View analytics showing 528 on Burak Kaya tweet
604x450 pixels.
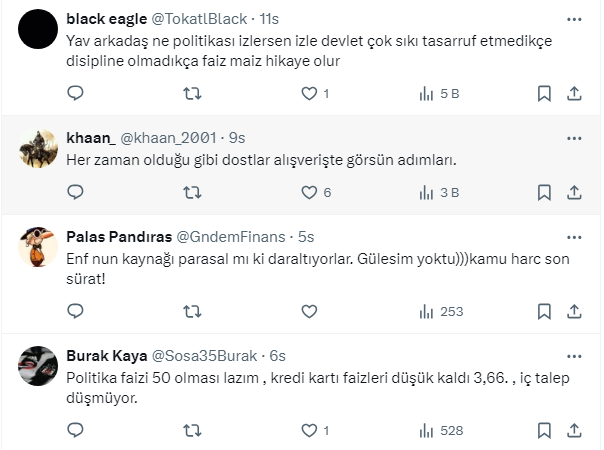(441, 430)
